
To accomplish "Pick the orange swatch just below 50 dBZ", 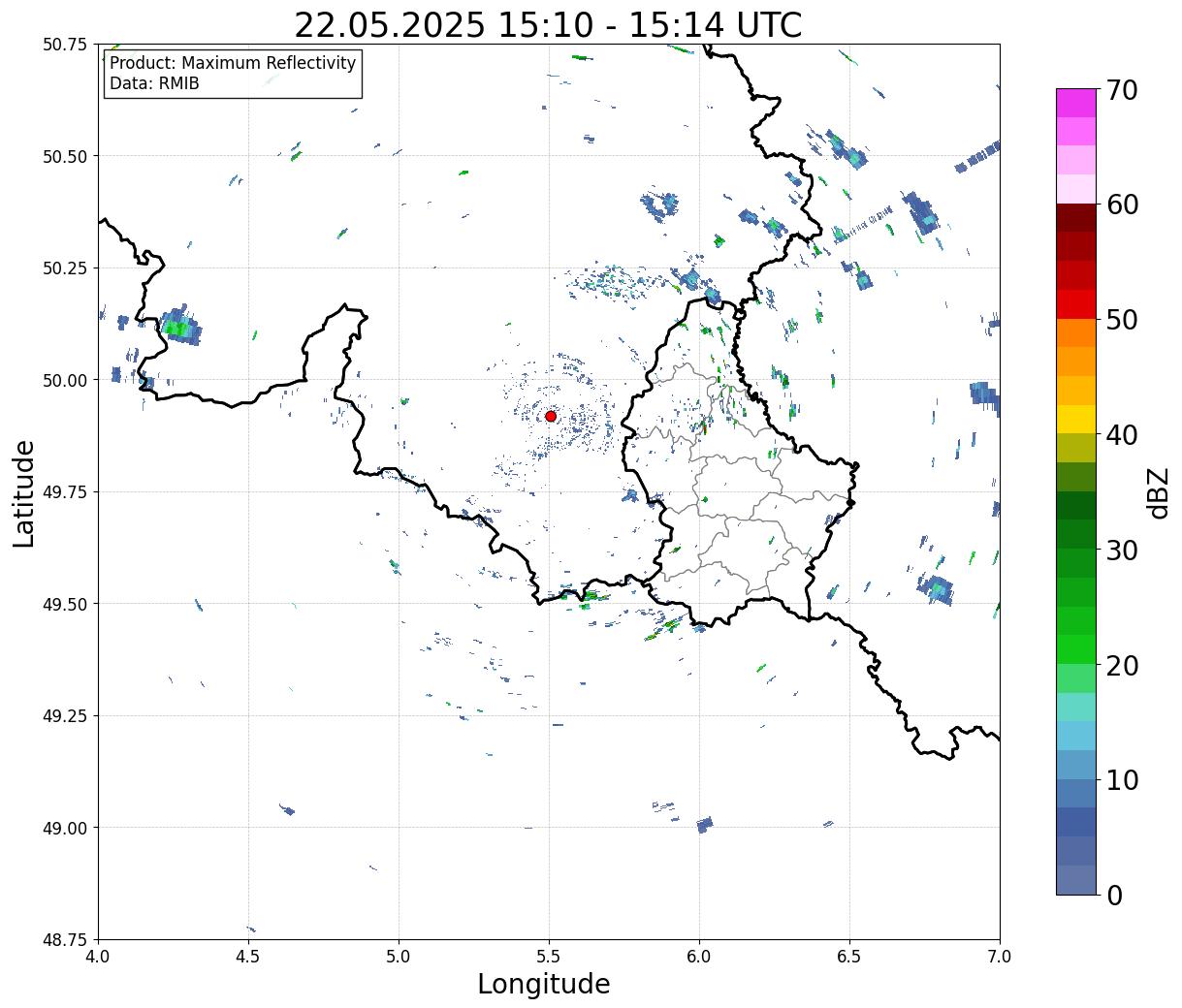I will [x=1075, y=333].
